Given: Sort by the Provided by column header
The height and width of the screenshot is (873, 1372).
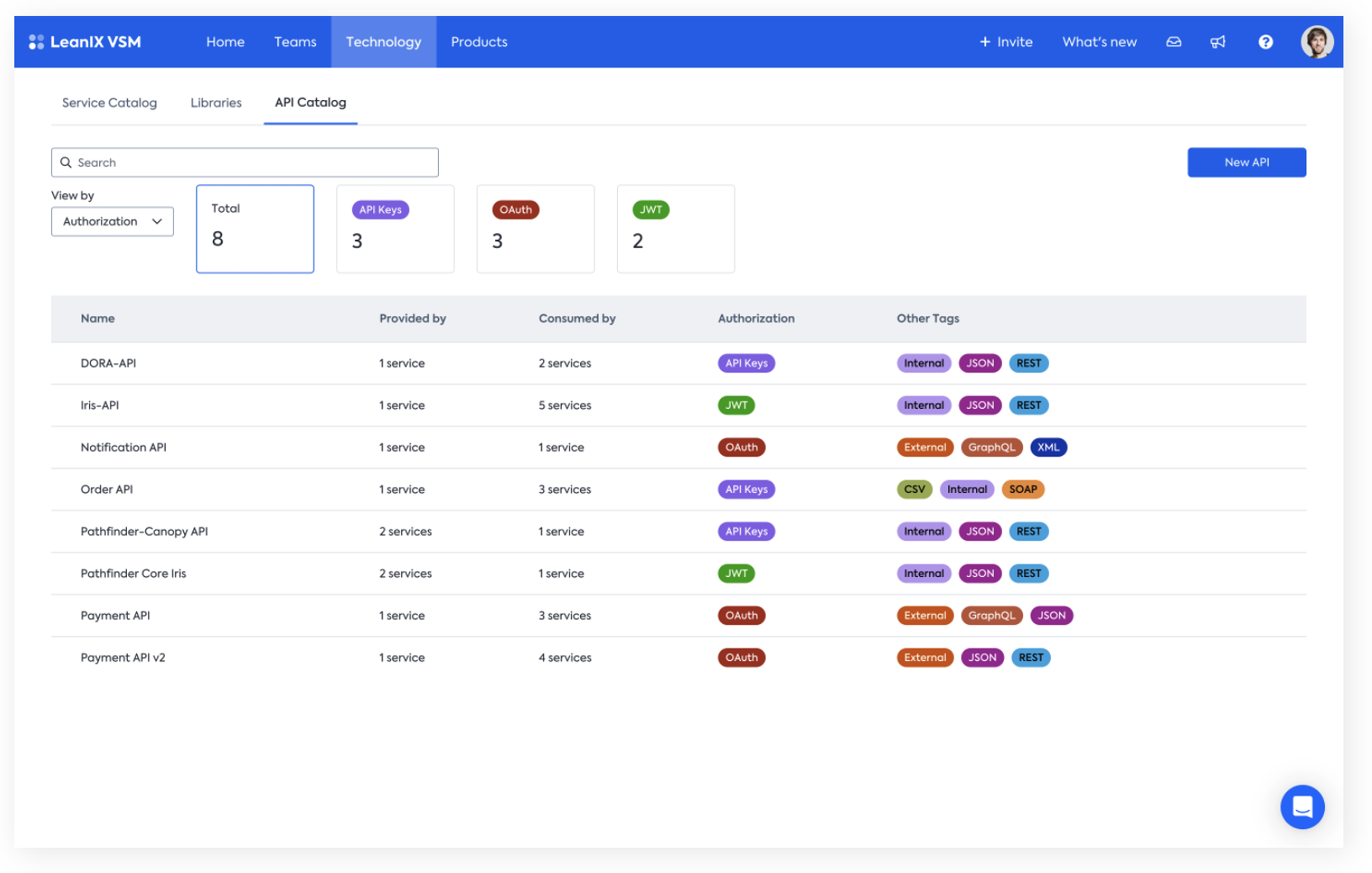Looking at the screenshot, I should pos(412,319).
